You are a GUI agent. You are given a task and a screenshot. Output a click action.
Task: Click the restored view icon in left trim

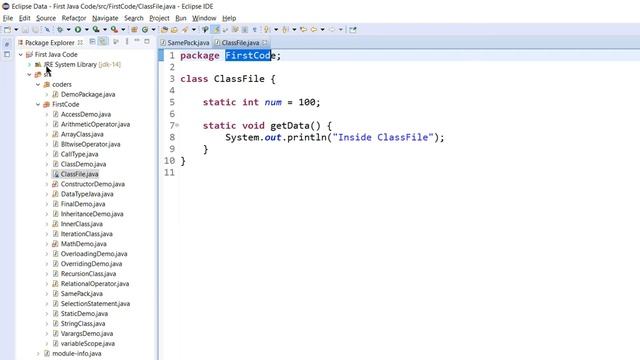7,44
